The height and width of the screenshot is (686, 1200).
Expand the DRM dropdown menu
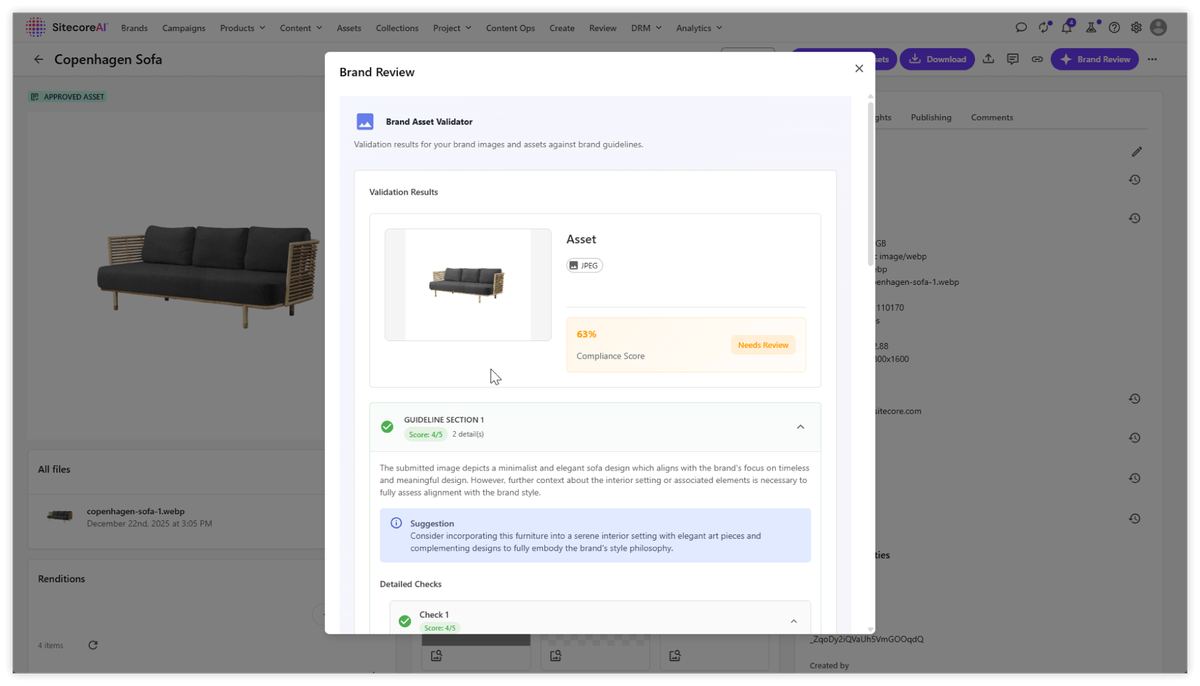point(646,28)
